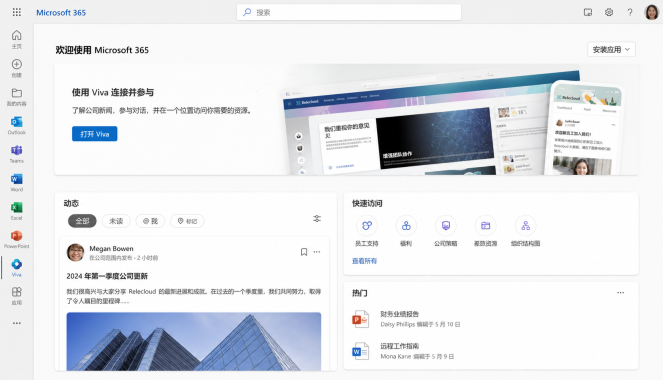
Task: Open the building image in the post
Action: point(194,342)
